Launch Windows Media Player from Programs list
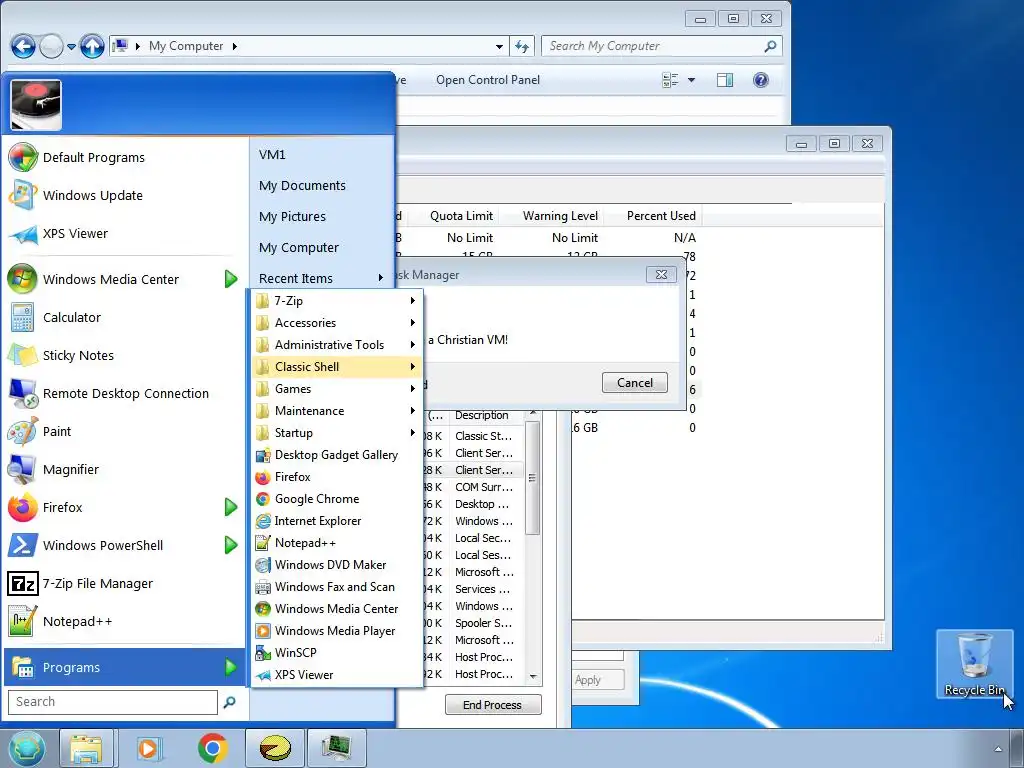1024x768 pixels. coord(336,631)
